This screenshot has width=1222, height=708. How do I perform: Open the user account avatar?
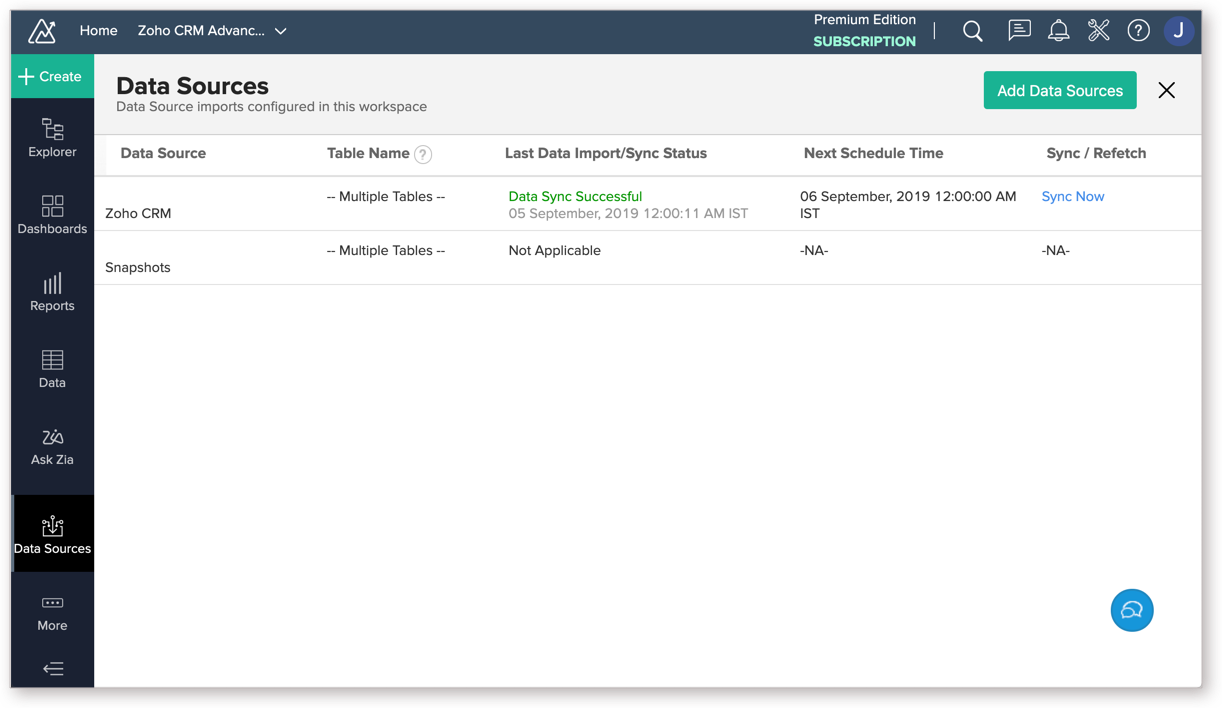pos(1179,30)
